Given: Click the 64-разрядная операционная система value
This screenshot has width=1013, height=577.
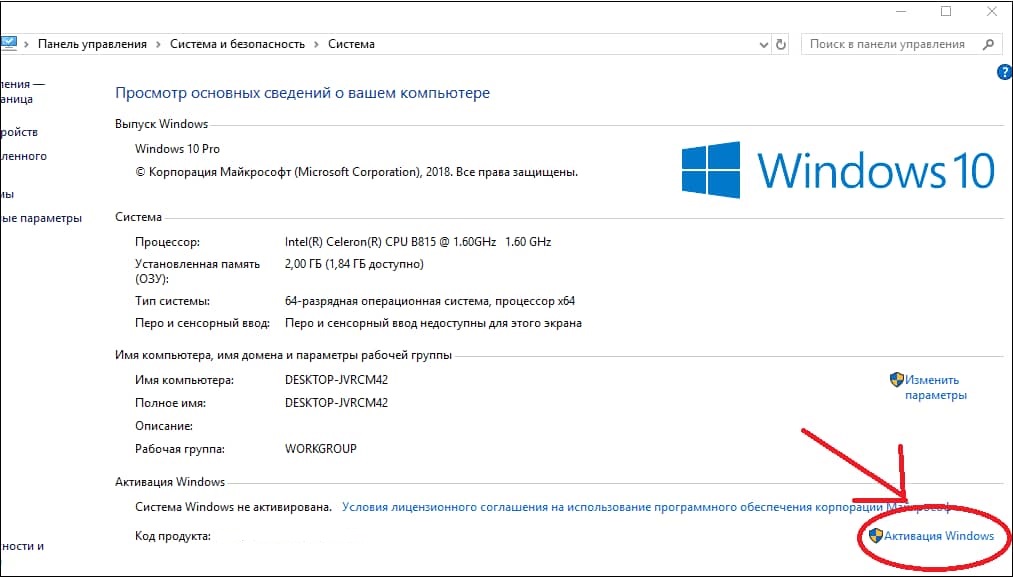Looking at the screenshot, I should tap(430, 301).
